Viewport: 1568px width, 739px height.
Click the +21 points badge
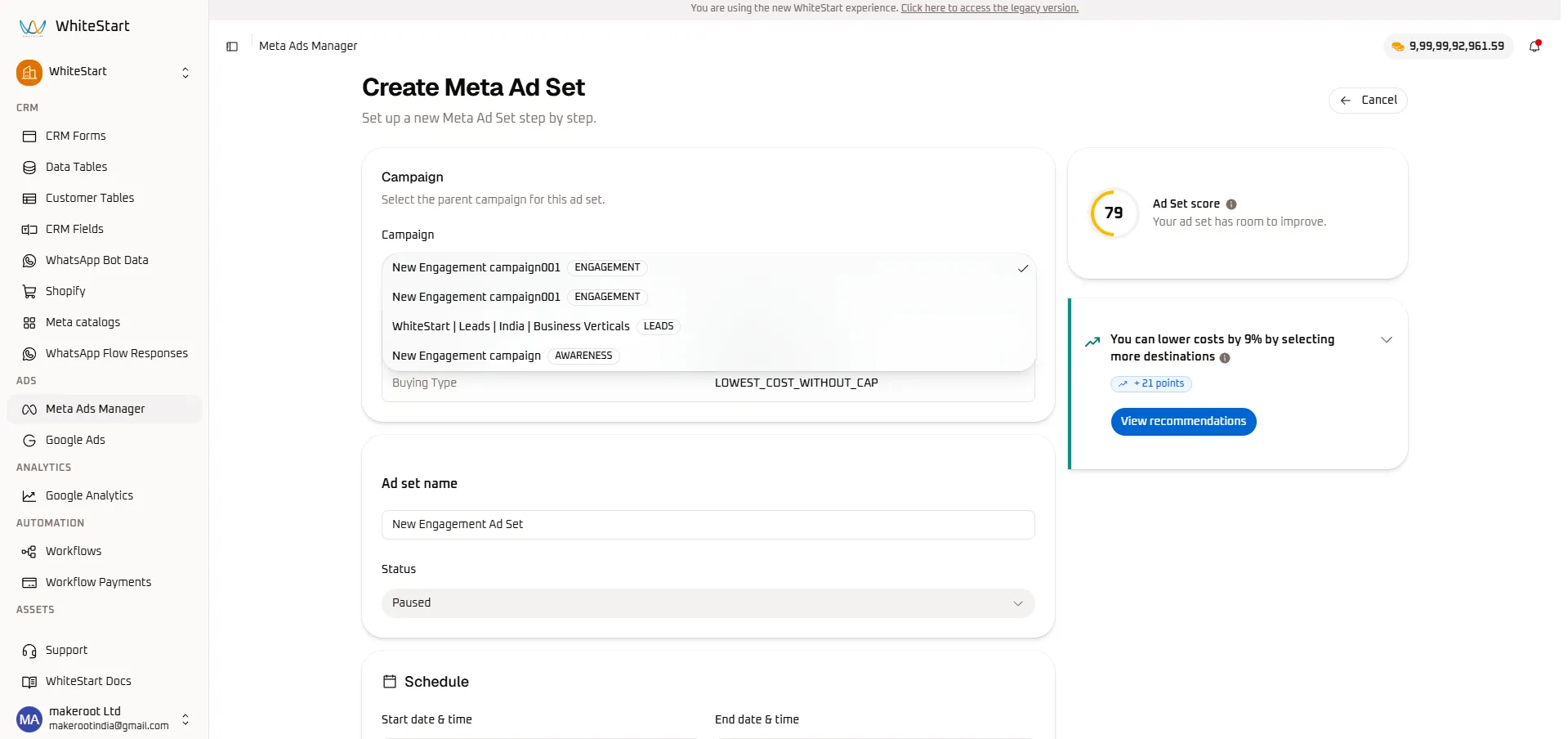pyautogui.click(x=1151, y=384)
